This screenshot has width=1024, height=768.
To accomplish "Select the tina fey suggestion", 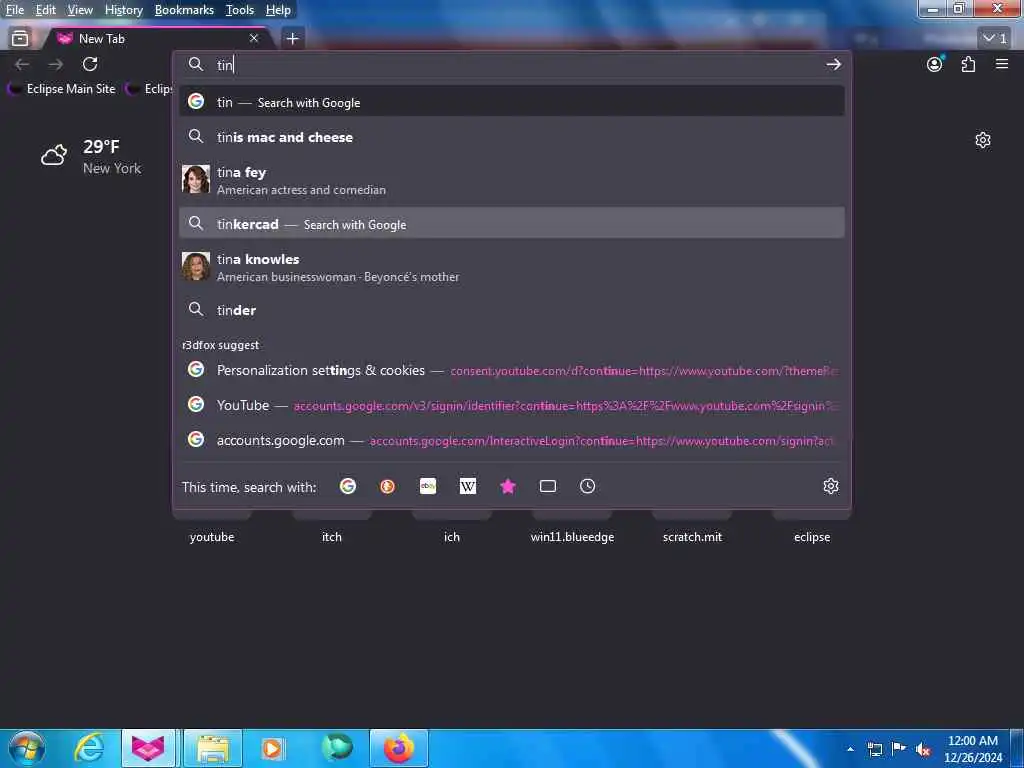I will click(511, 180).
